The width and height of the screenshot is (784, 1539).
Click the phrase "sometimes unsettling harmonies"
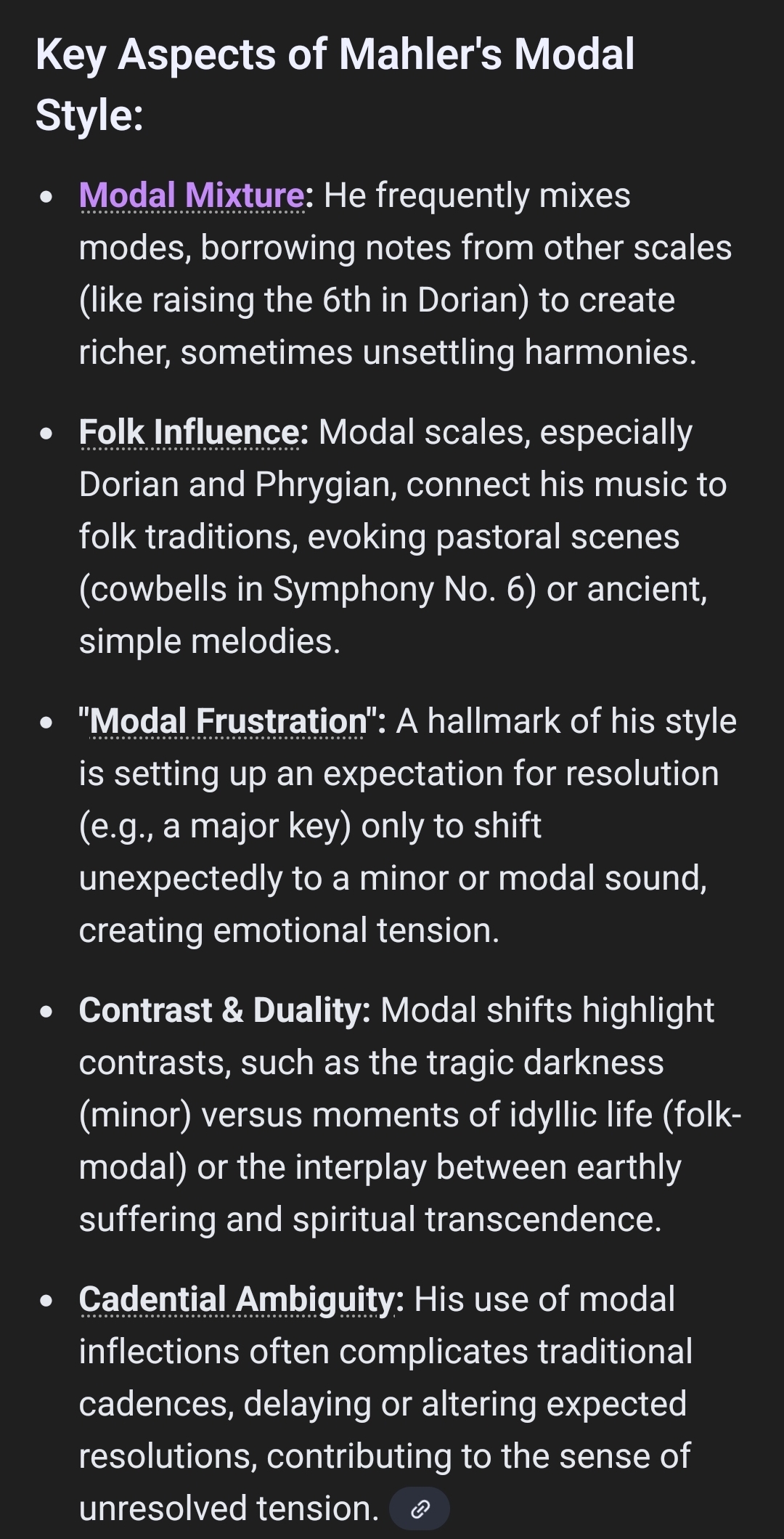(x=438, y=352)
